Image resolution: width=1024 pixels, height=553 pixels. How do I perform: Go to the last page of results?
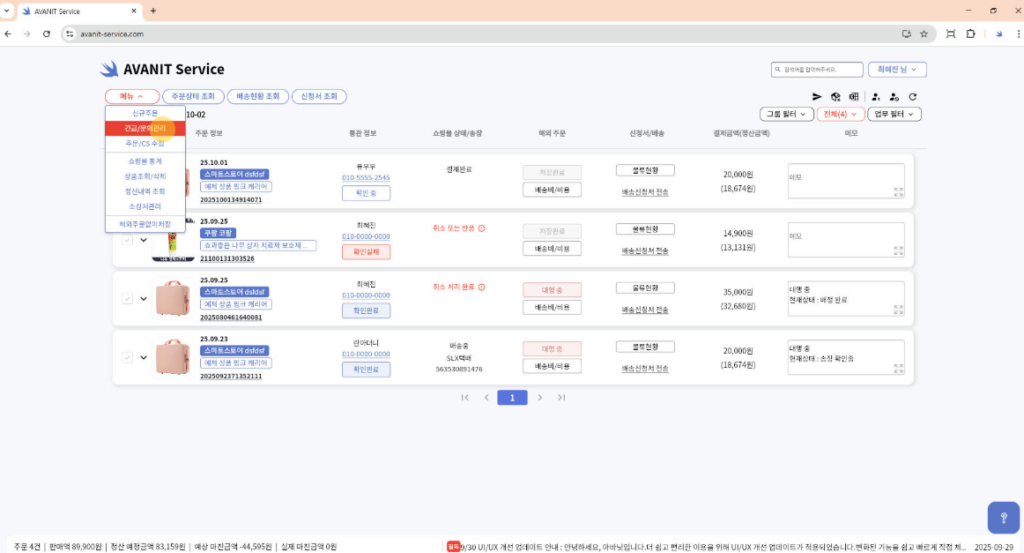(561, 397)
